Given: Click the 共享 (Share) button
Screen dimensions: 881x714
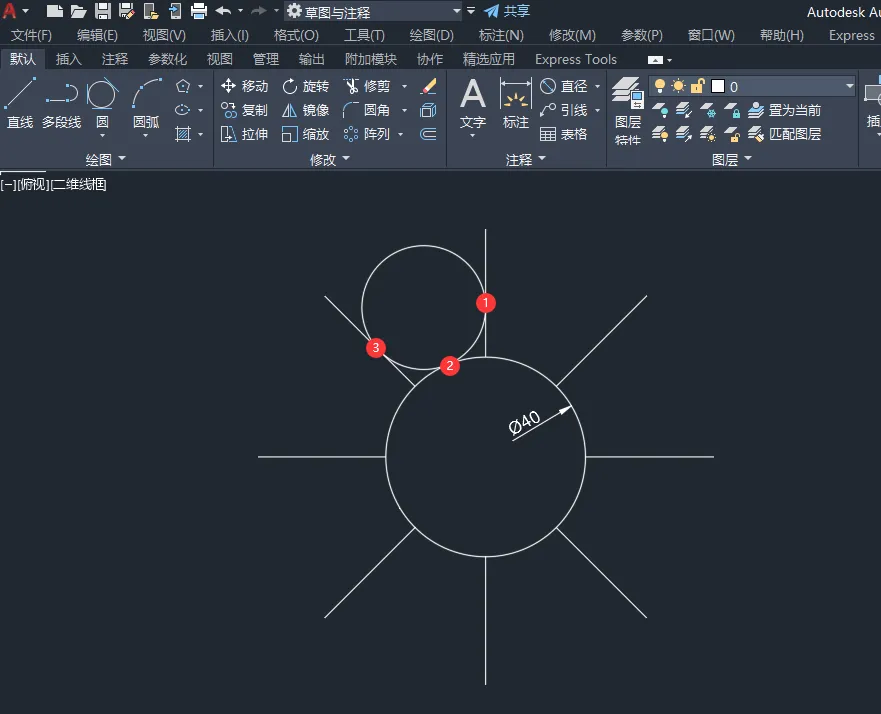Looking at the screenshot, I should click(507, 11).
